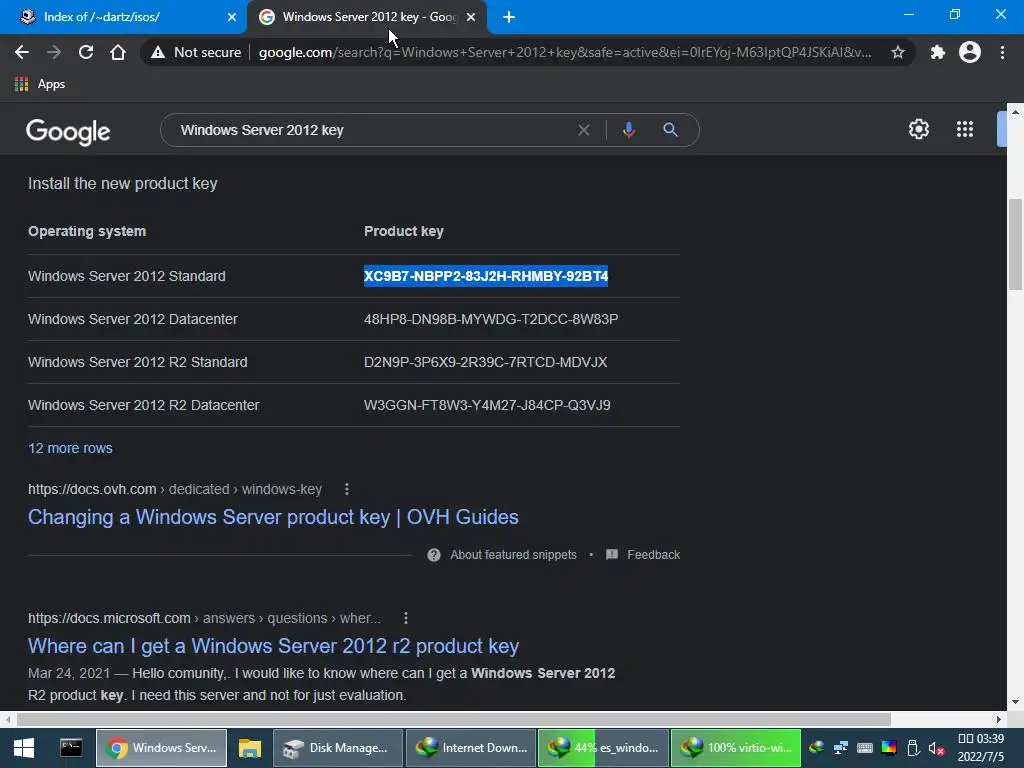Click the Google logo
Screen dimensions: 1024x768
pos(68,132)
